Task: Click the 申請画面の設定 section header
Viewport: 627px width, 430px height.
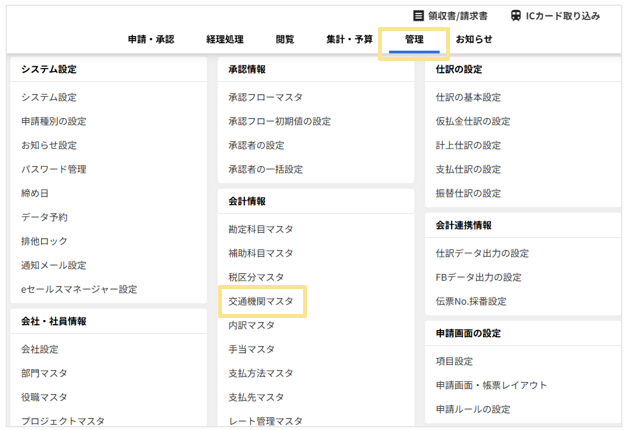Action: tap(468, 333)
